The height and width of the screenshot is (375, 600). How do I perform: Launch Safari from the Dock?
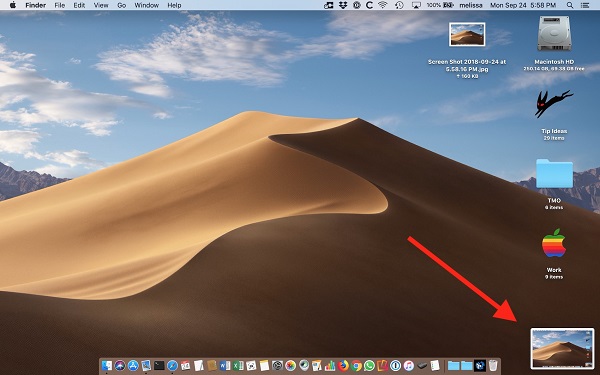coord(172,366)
